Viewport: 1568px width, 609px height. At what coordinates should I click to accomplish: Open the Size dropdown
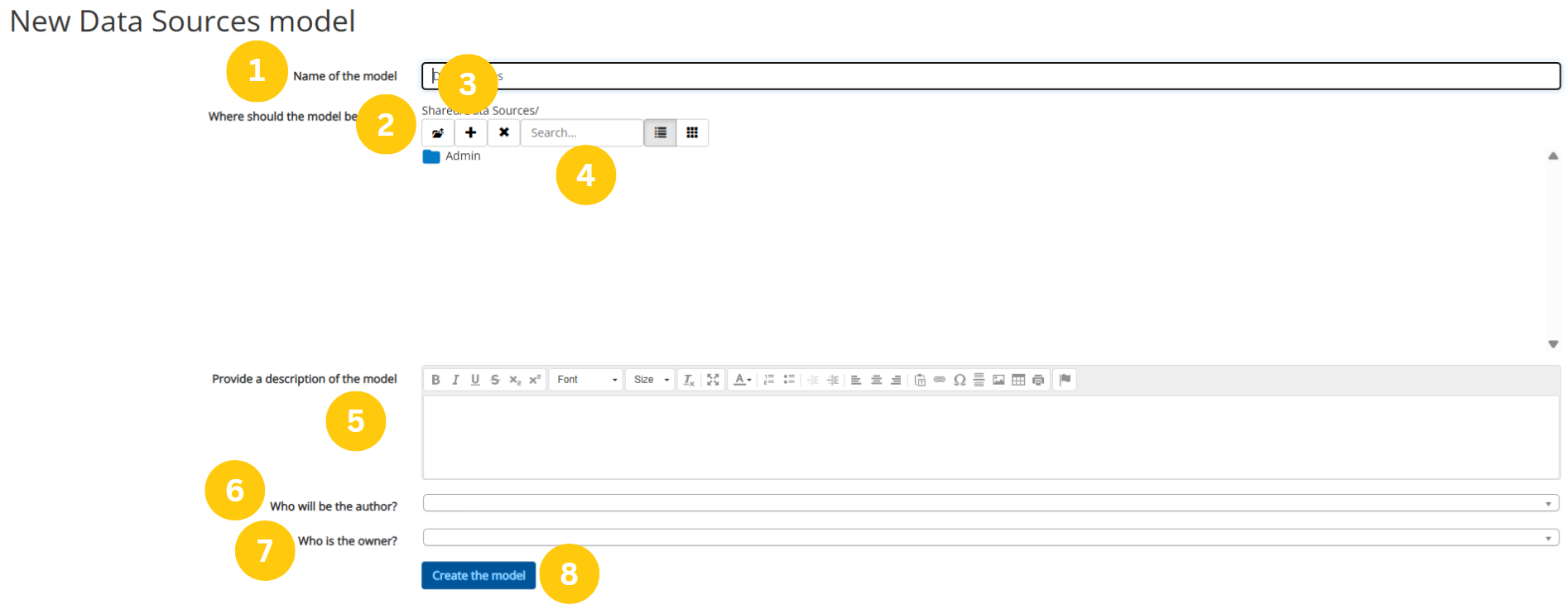click(x=650, y=380)
